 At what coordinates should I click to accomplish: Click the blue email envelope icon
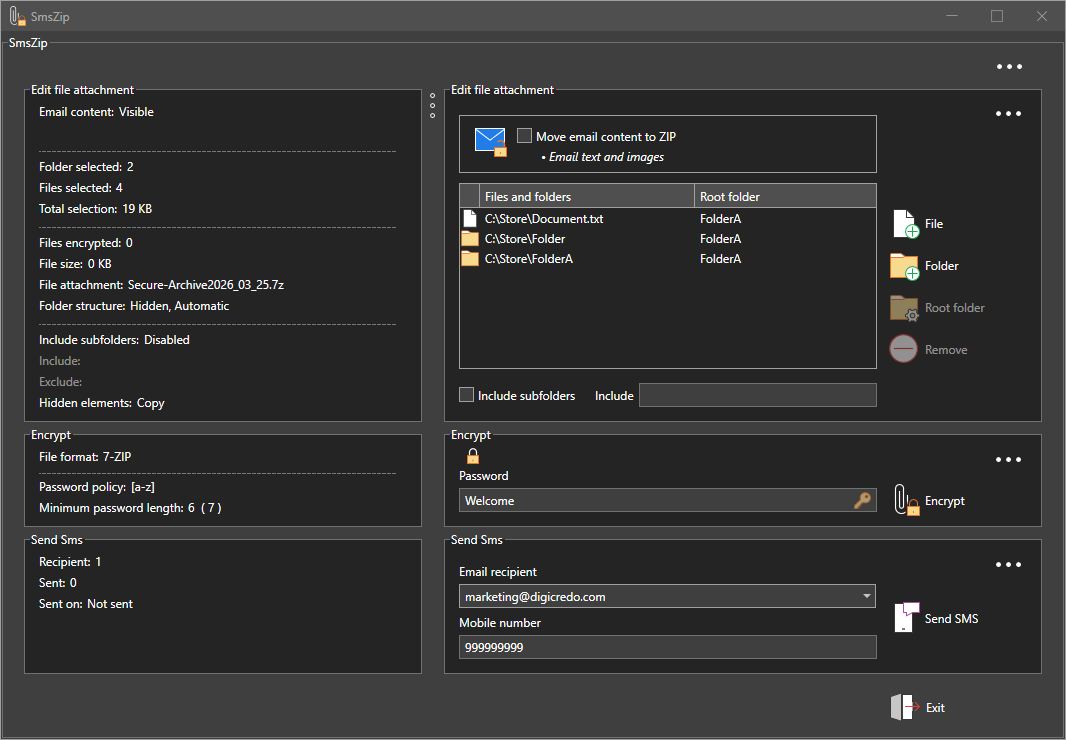(490, 141)
